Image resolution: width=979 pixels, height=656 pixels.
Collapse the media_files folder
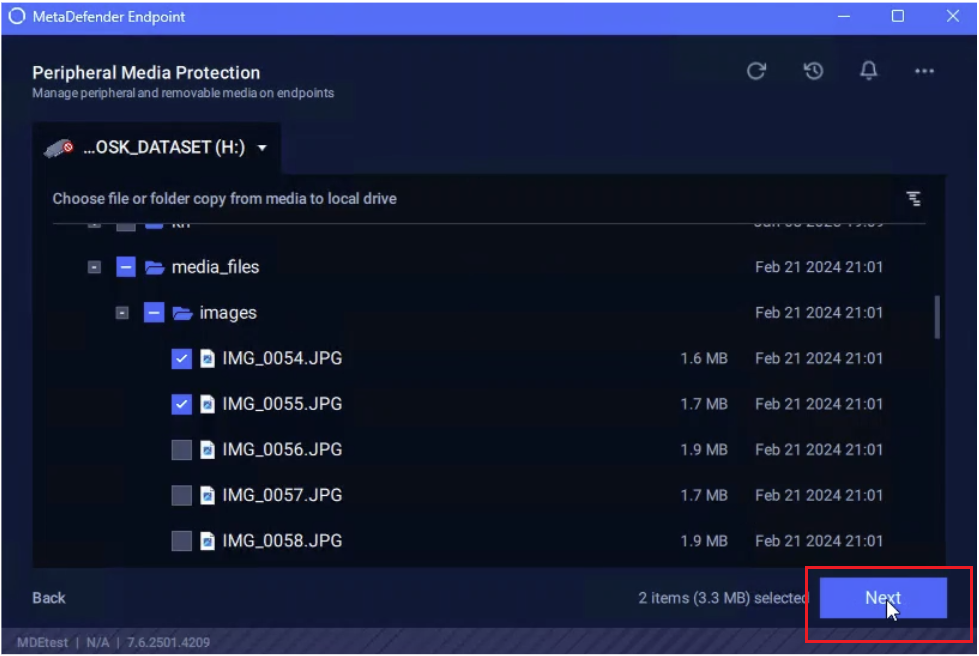pyautogui.click(x=94, y=268)
